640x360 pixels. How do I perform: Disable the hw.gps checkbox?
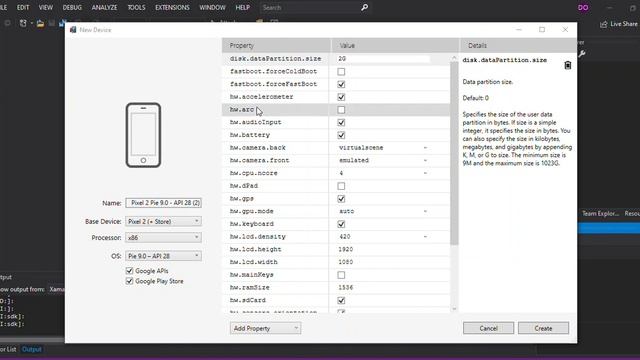341,199
